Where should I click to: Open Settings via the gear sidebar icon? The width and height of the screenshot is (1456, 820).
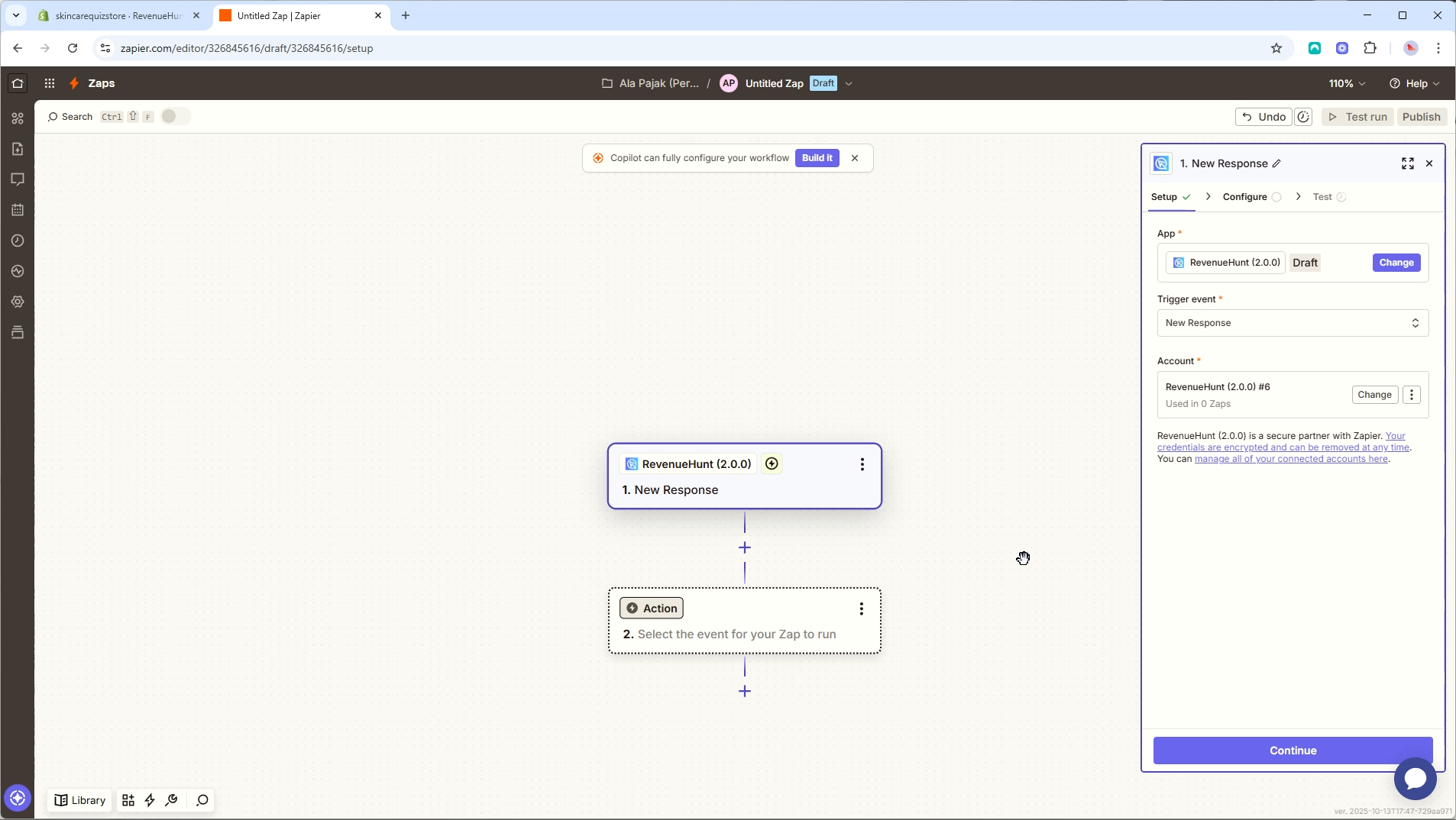pos(17,302)
